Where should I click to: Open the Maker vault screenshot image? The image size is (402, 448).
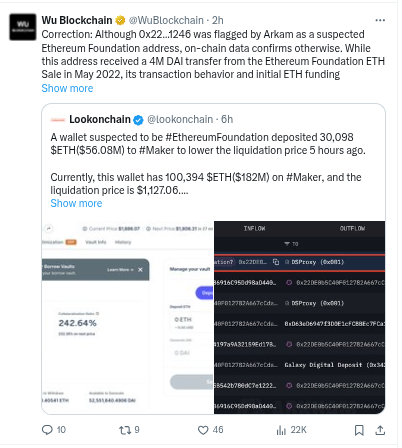click(128, 317)
